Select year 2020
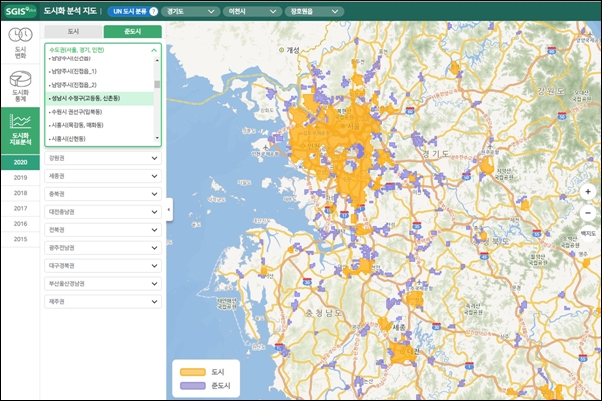 click(20, 162)
